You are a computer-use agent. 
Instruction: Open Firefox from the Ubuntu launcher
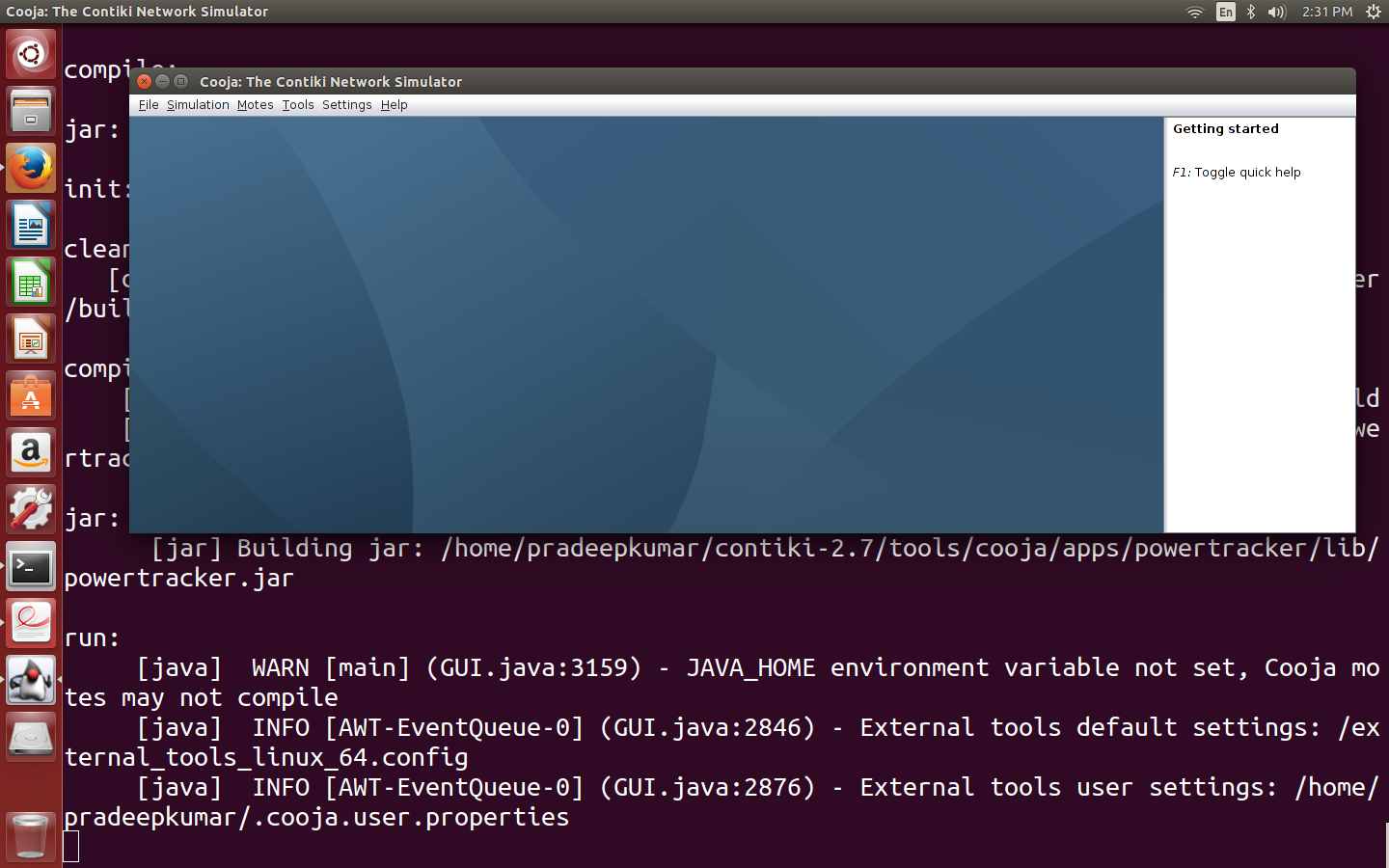(x=31, y=167)
